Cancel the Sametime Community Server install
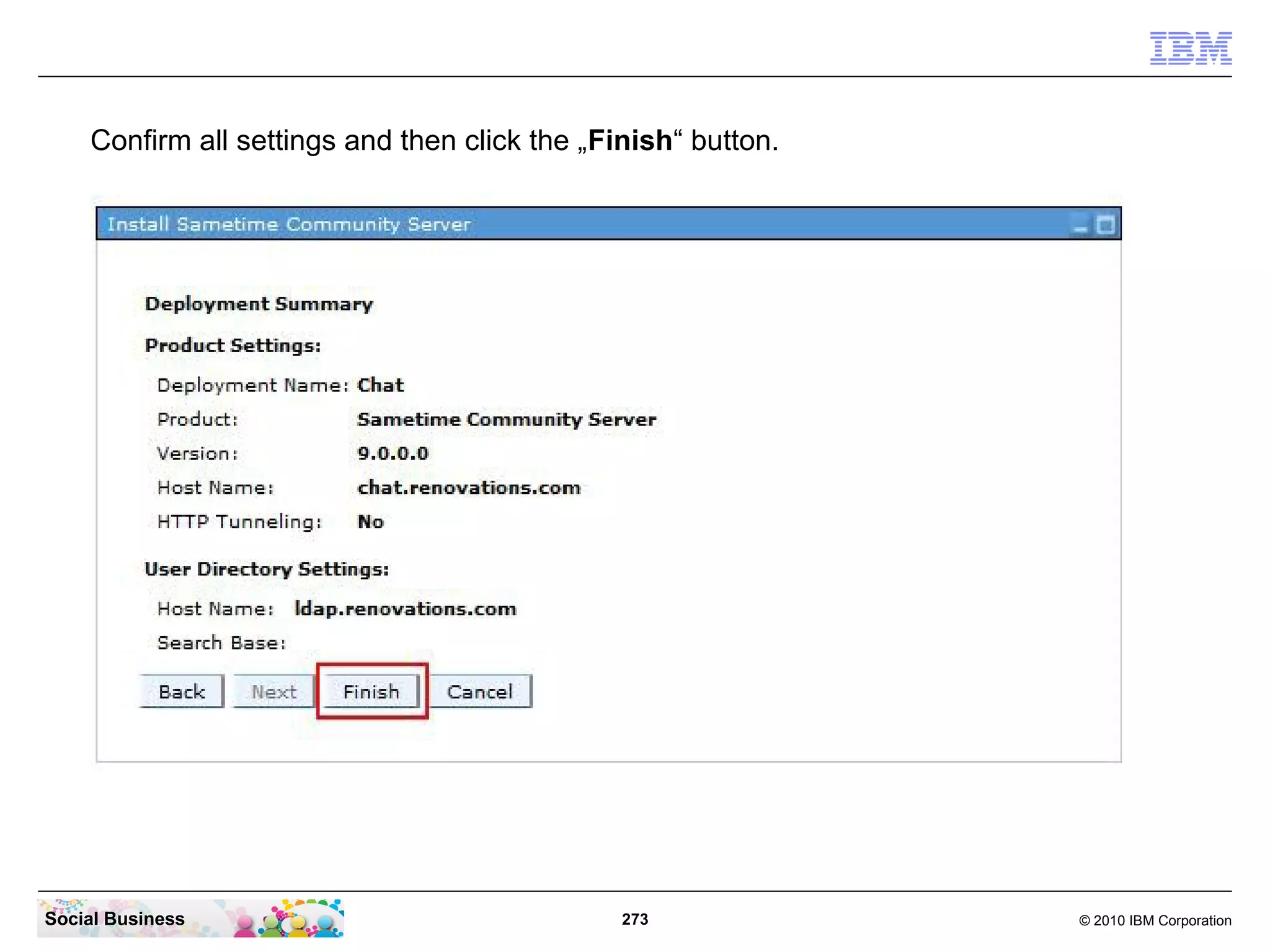The width and height of the screenshot is (1270, 952). [480, 691]
